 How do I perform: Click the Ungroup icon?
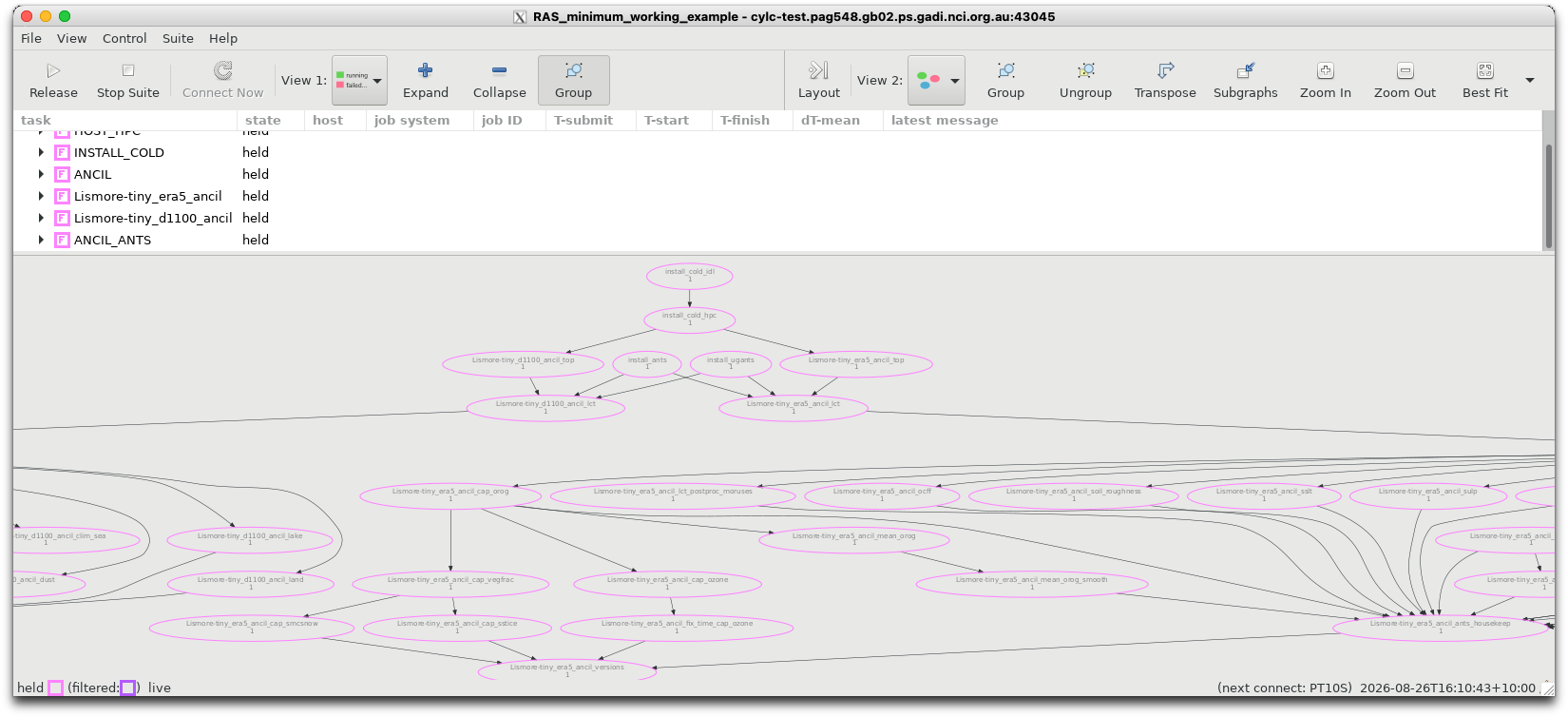(1085, 70)
